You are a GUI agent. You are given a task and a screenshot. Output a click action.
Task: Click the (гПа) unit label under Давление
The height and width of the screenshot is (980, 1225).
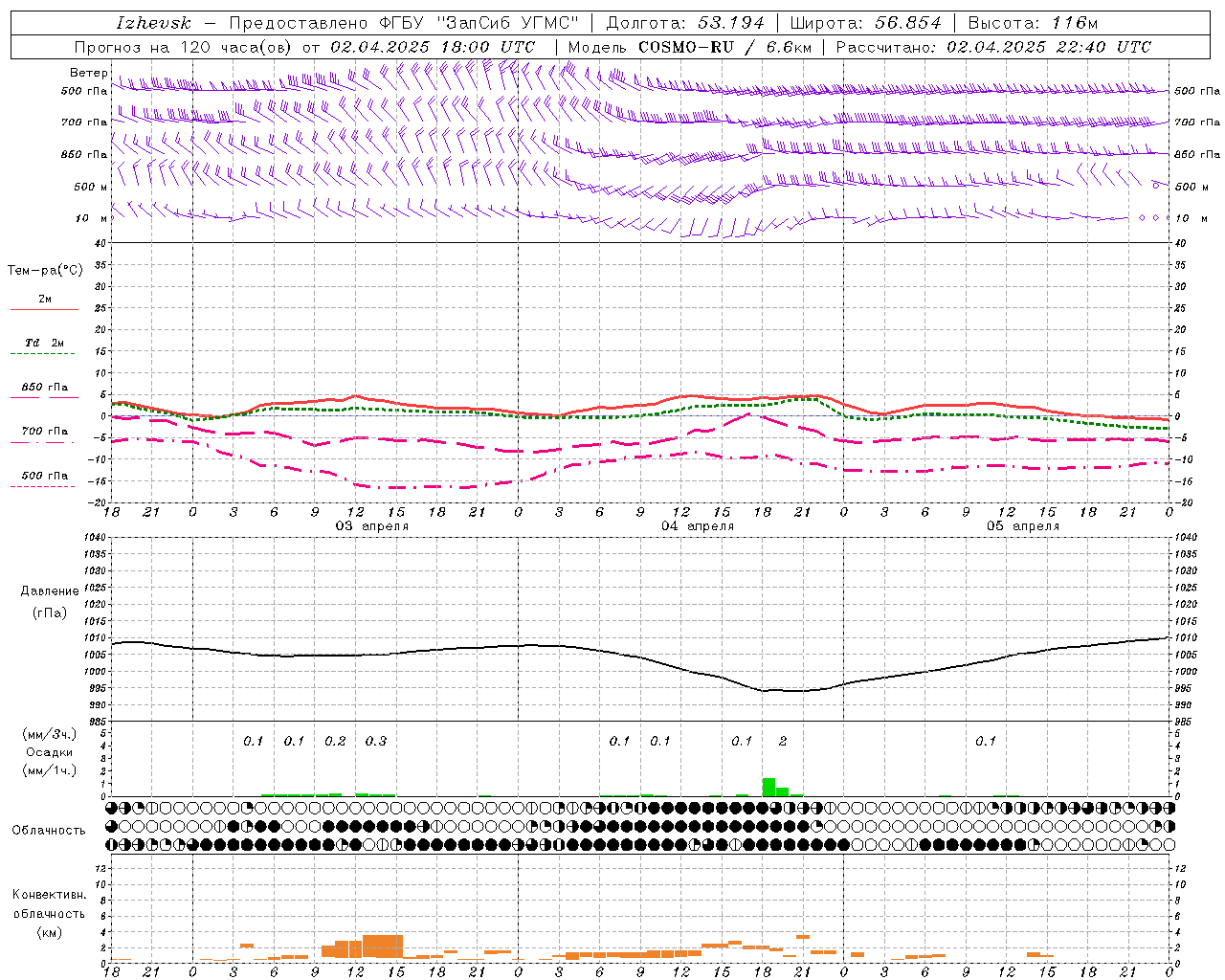(50, 613)
